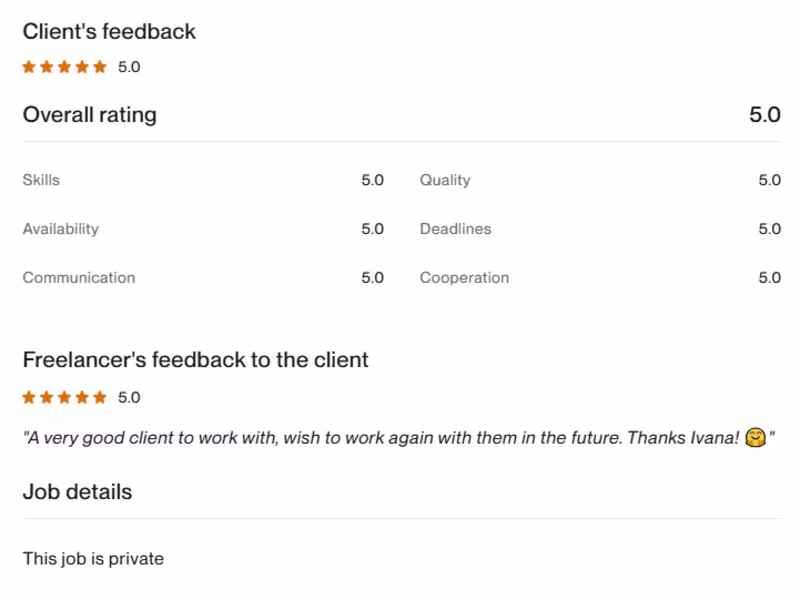Image resolution: width=800 pixels, height=600 pixels.
Task: Click first star in Freelancer's feedback rating
Action: click(x=29, y=398)
